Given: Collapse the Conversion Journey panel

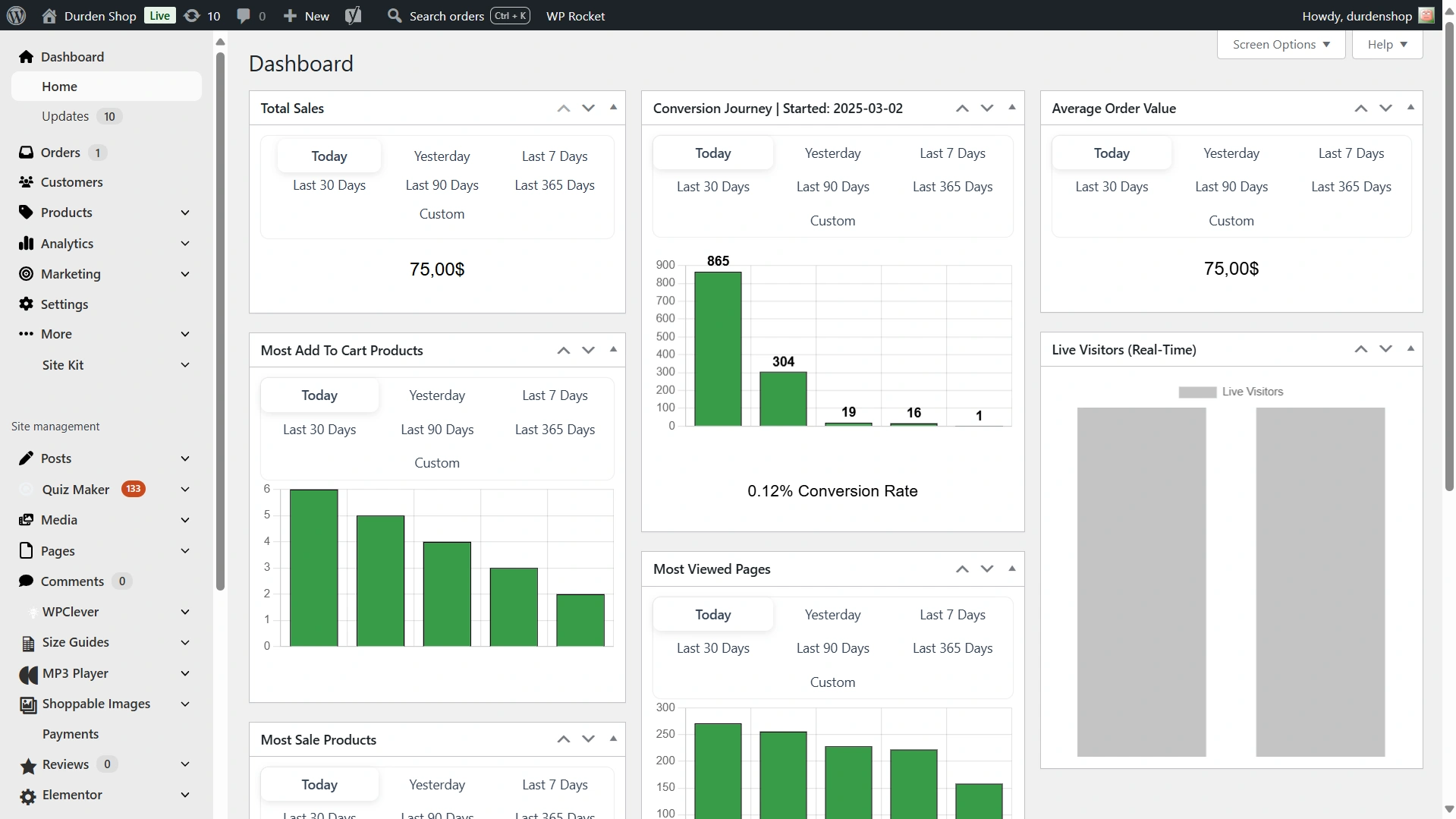Looking at the screenshot, I should click(x=1011, y=107).
